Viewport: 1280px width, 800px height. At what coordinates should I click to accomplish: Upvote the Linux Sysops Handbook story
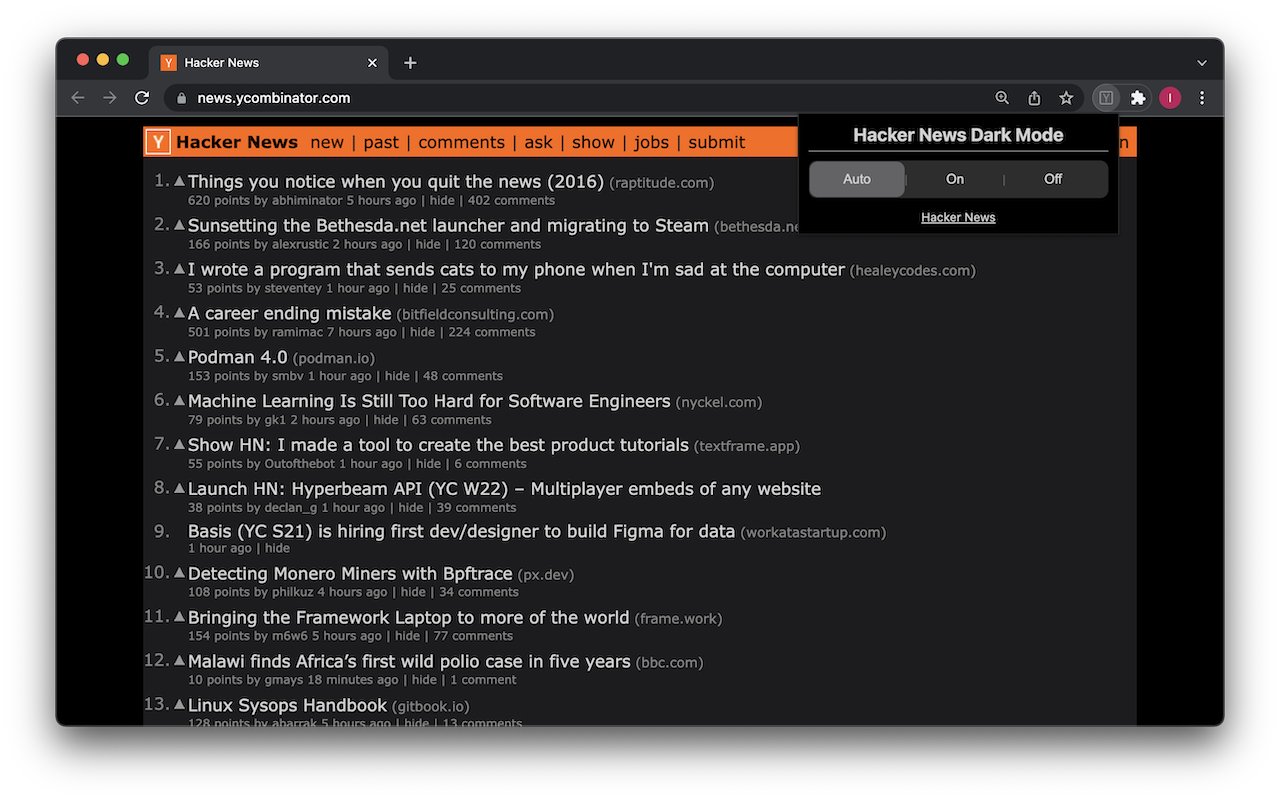(180, 705)
